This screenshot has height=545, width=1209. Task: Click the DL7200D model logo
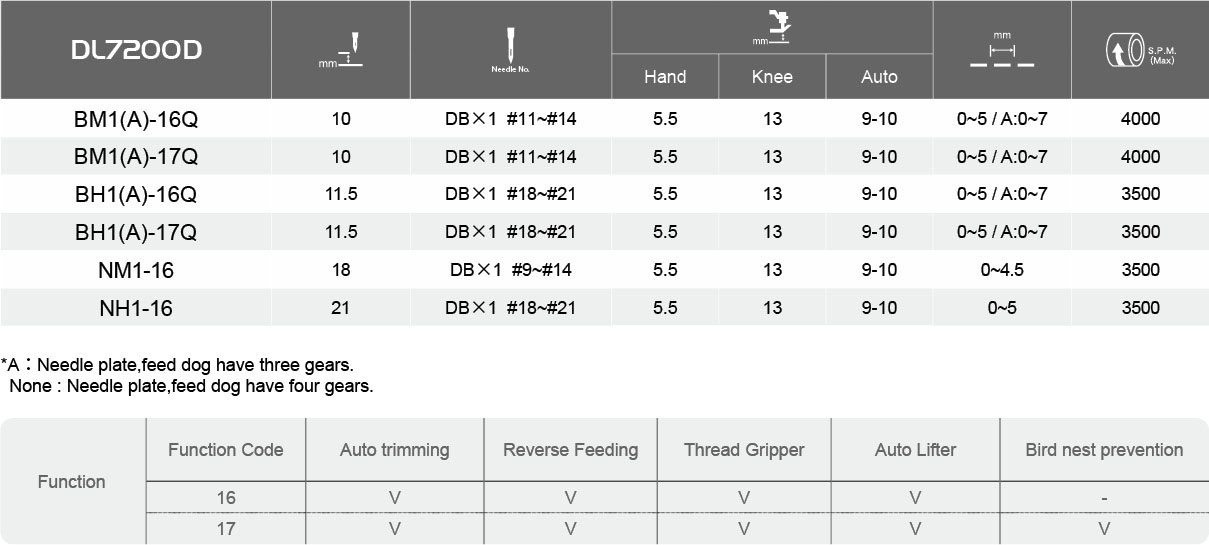point(136,50)
